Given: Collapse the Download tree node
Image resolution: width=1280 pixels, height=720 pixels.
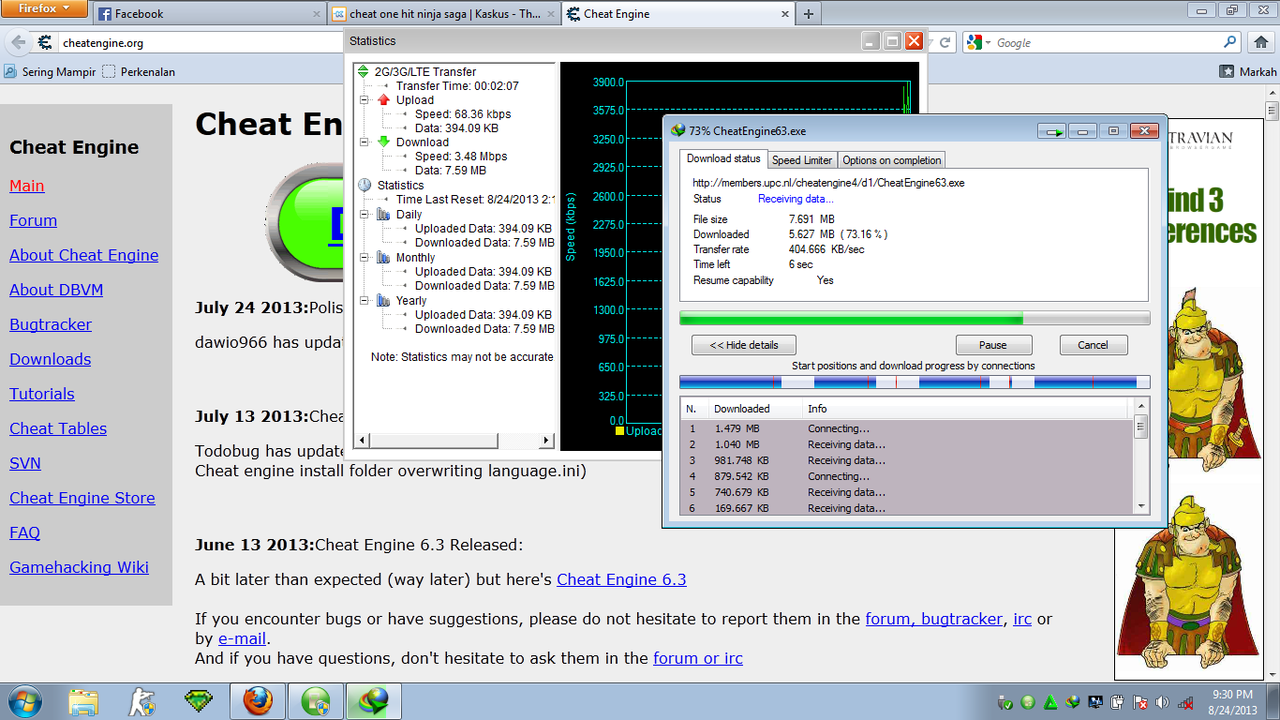Looking at the screenshot, I should click(x=365, y=143).
